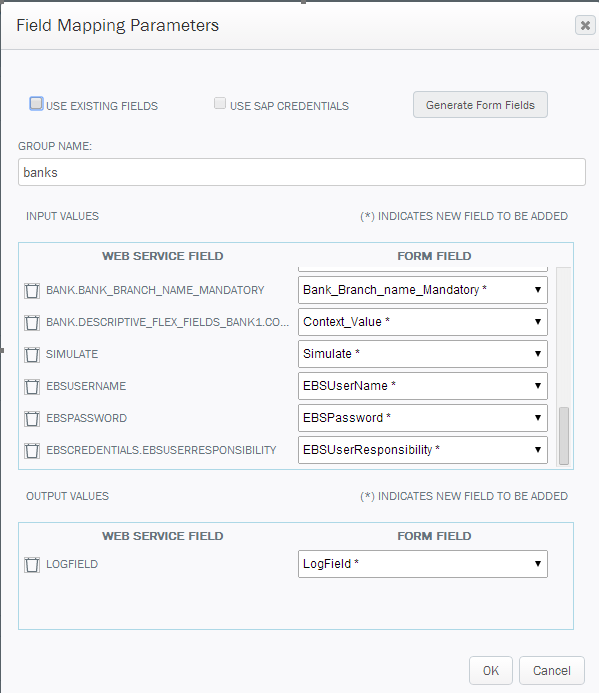Enable the Use Existing Fields checkbox

pyautogui.click(x=36, y=104)
